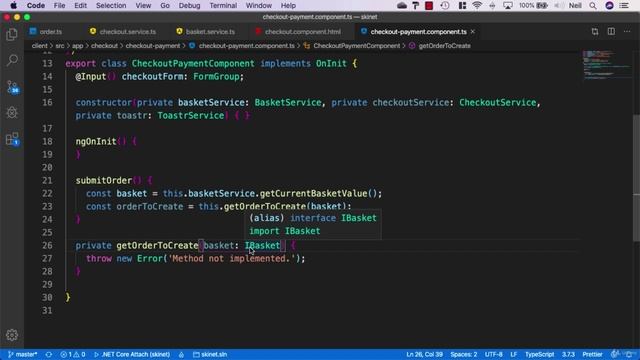Click the IBasket type on line 26
This screenshot has width=640, height=360.
(x=262, y=245)
